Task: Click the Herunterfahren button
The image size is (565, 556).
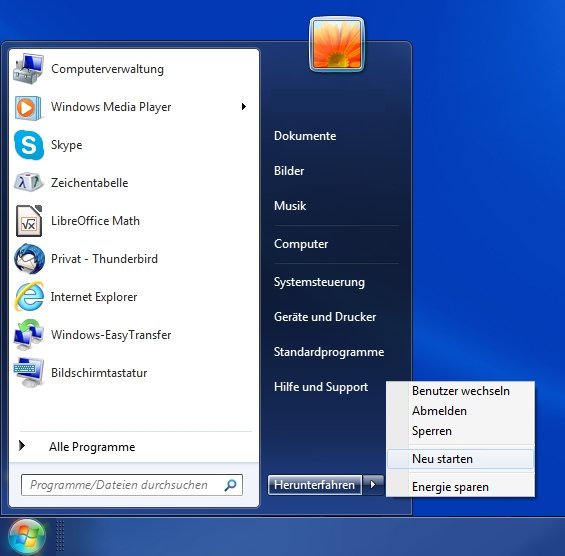Action: [x=315, y=485]
